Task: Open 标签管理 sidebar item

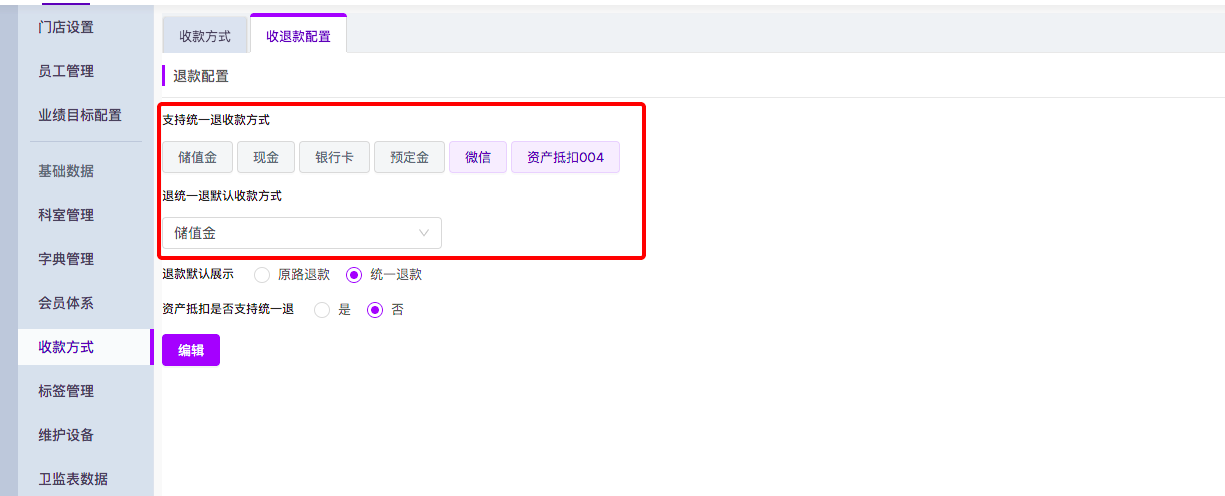Action: click(66, 391)
